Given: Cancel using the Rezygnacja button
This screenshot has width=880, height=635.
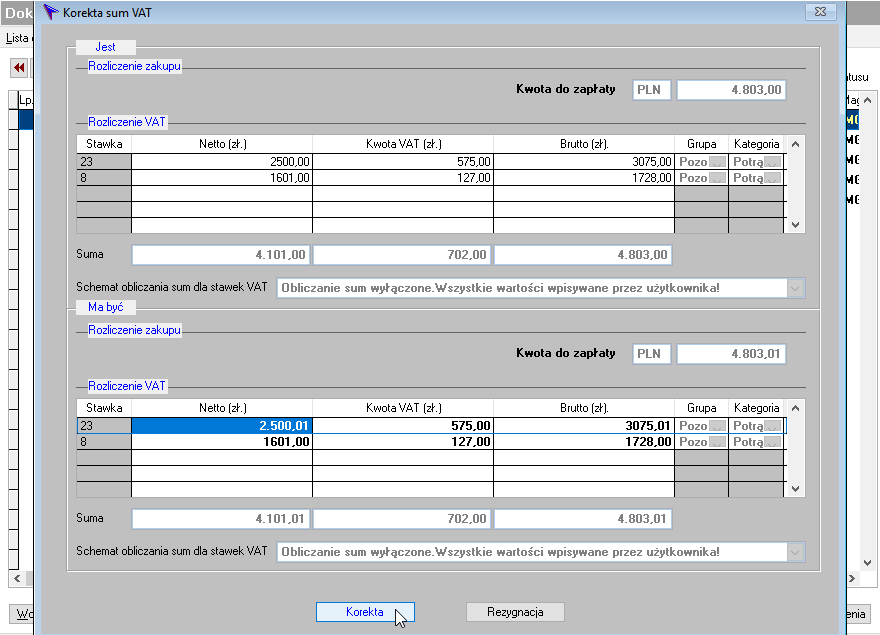Looking at the screenshot, I should pyautogui.click(x=515, y=612).
